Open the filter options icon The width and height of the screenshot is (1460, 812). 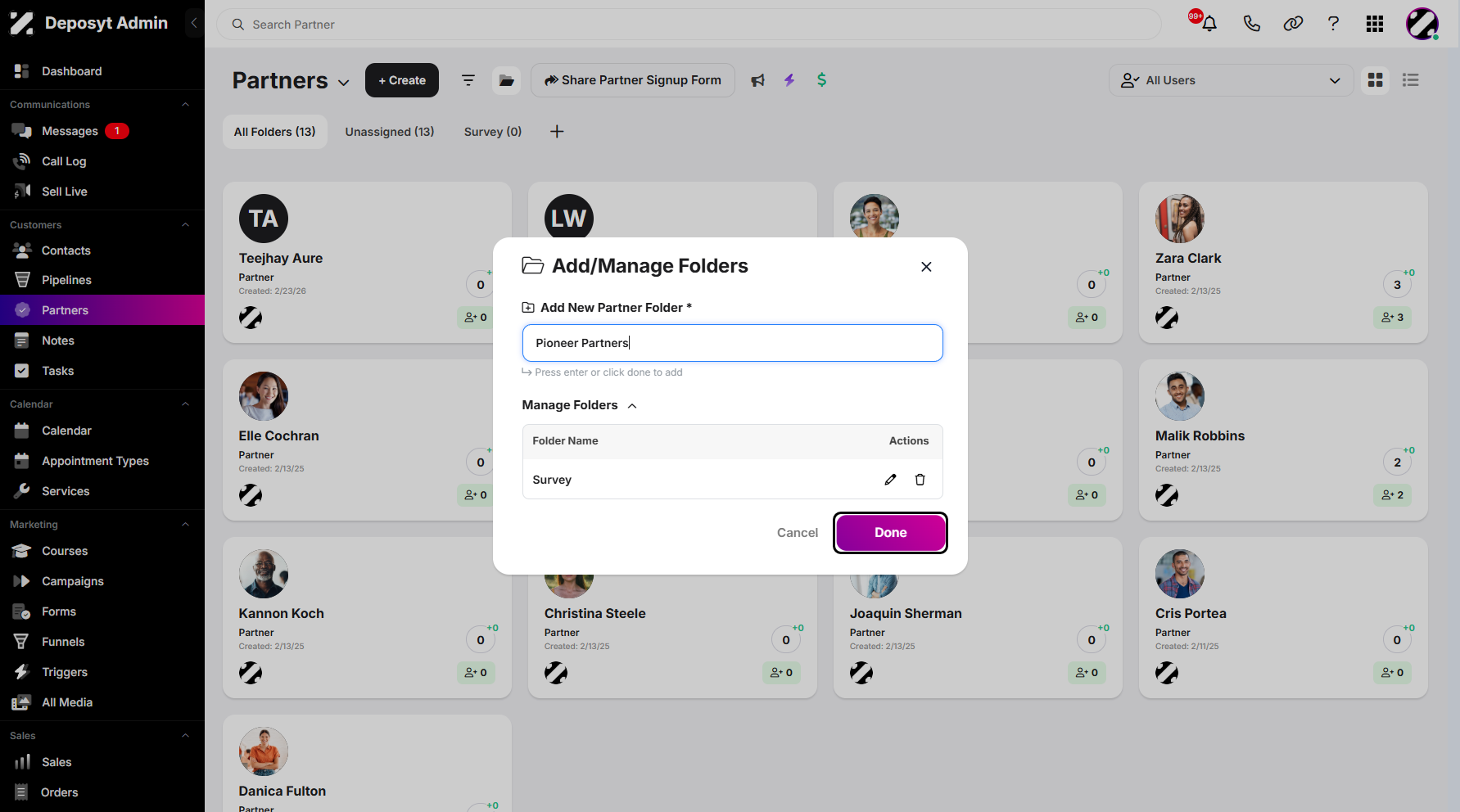tap(468, 80)
